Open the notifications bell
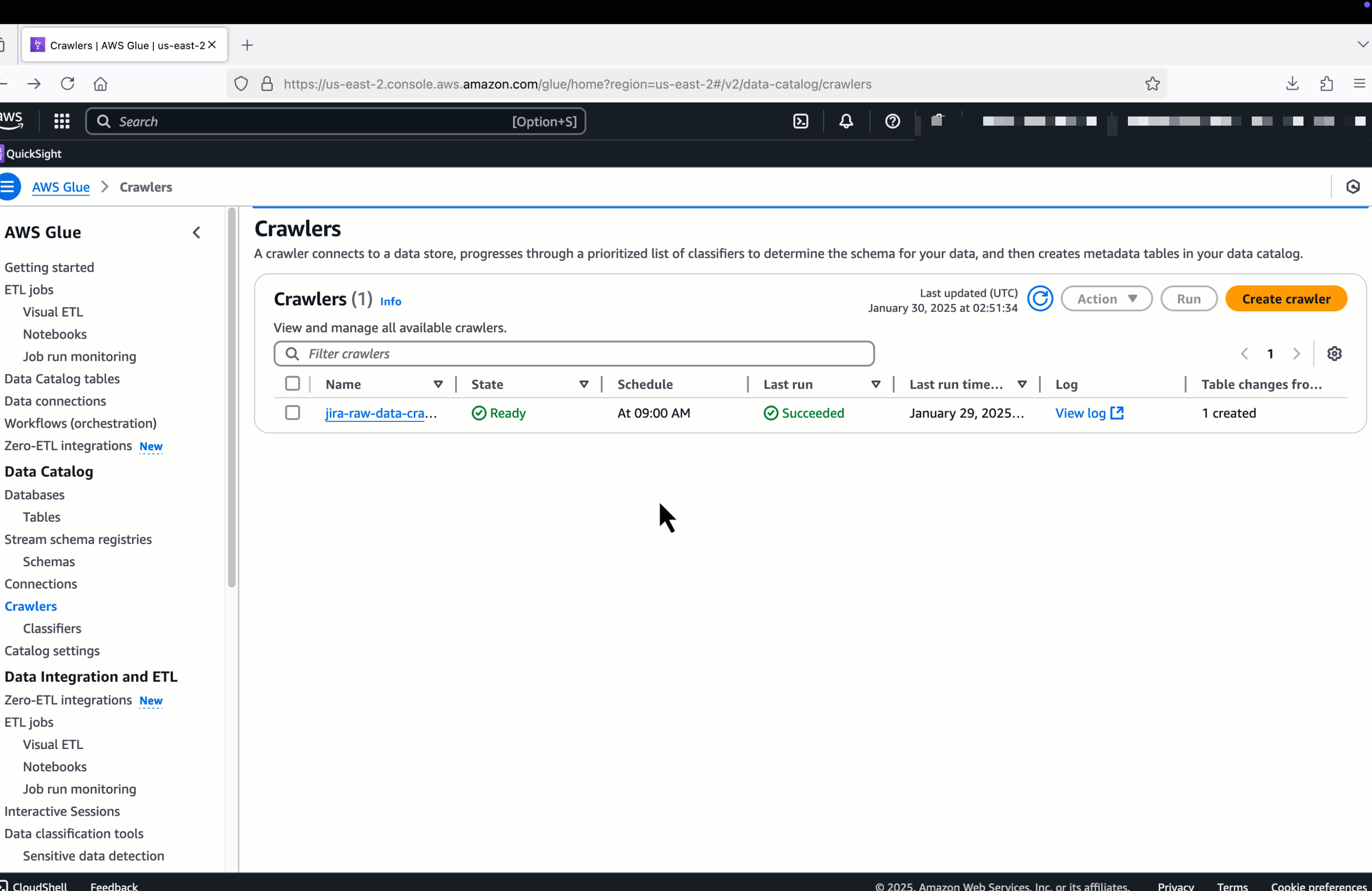 click(846, 121)
